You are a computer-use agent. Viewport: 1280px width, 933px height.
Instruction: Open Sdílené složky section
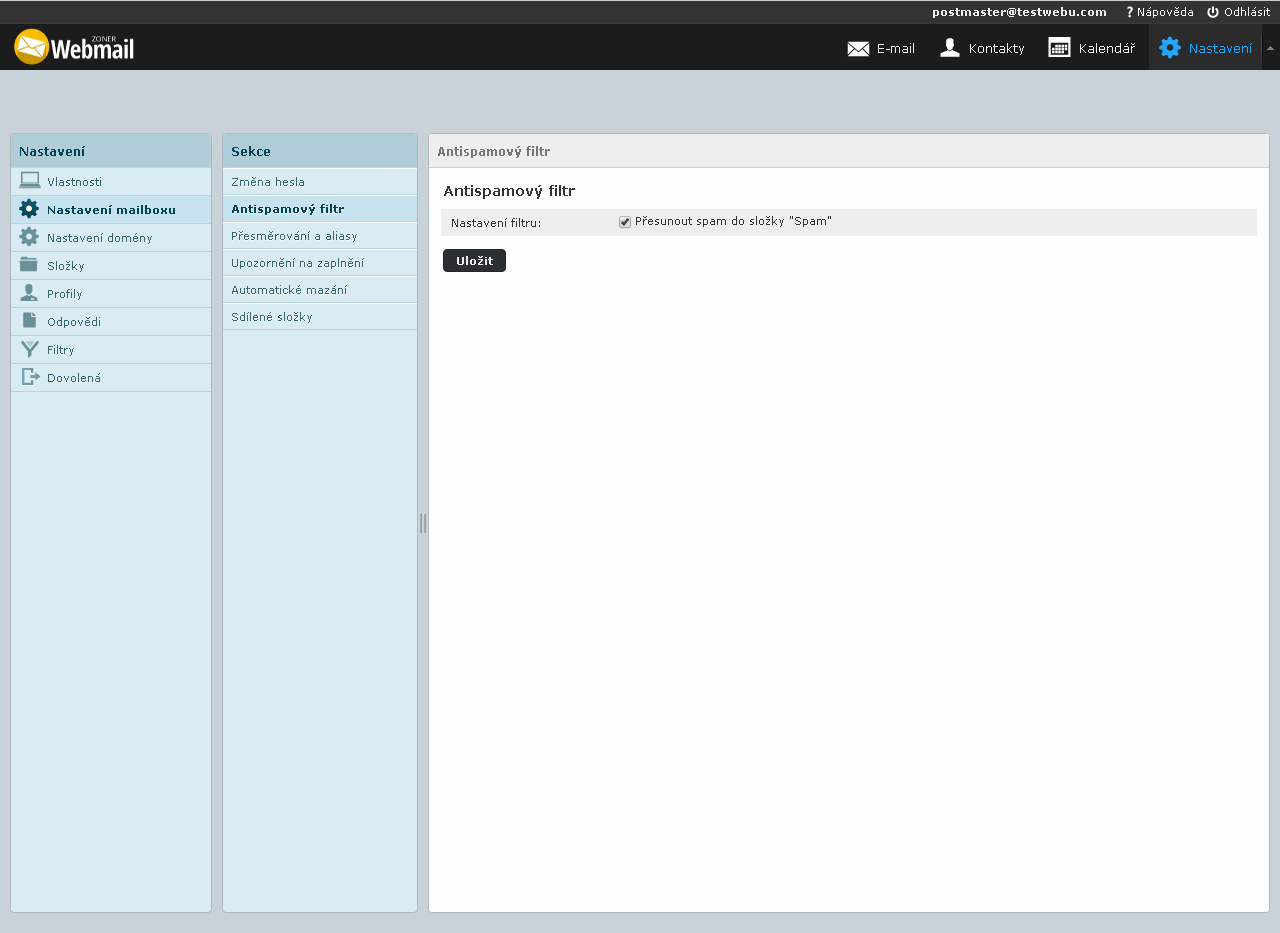272,317
